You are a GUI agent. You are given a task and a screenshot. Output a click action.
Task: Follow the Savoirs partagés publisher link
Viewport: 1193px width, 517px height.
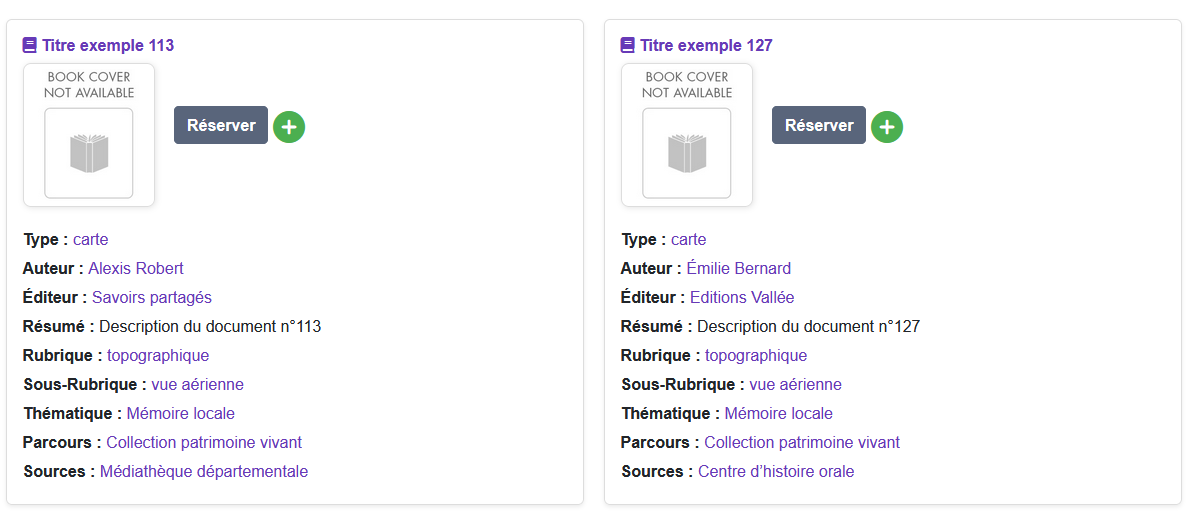(x=152, y=297)
